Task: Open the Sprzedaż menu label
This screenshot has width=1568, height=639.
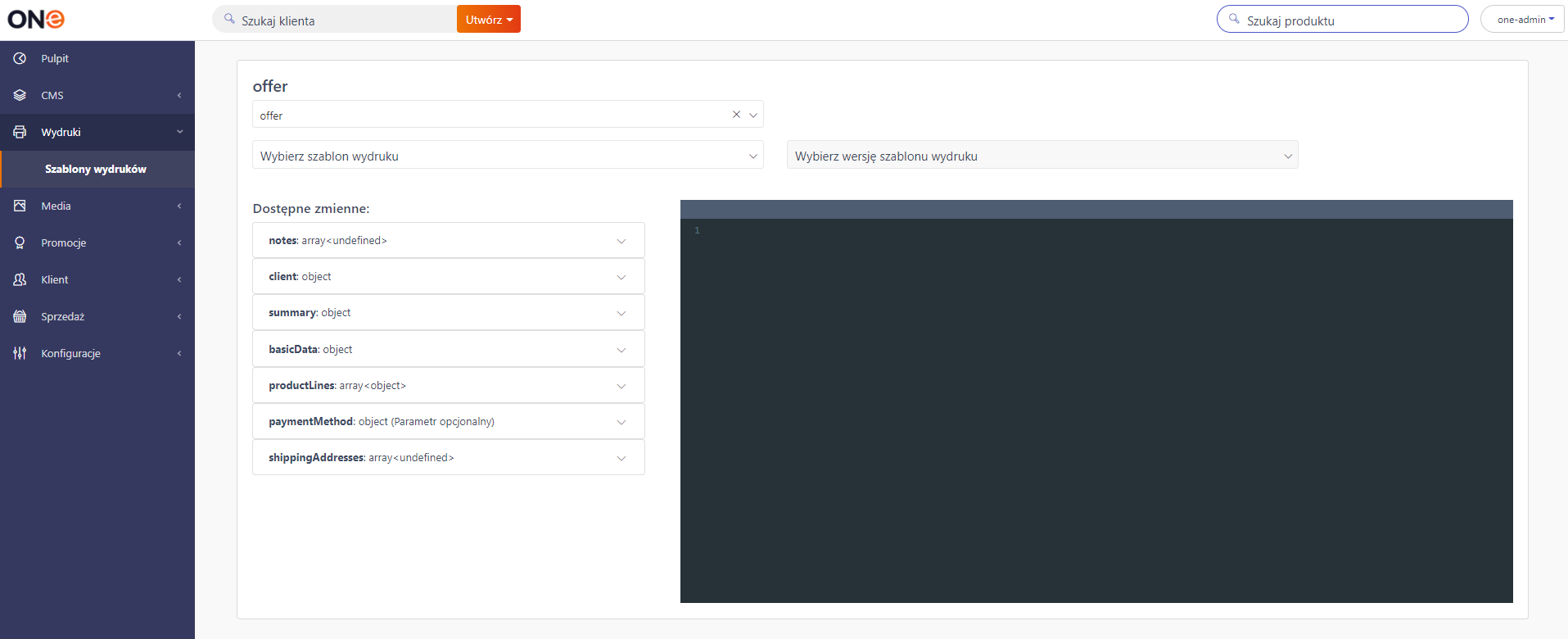Action: coord(63,316)
